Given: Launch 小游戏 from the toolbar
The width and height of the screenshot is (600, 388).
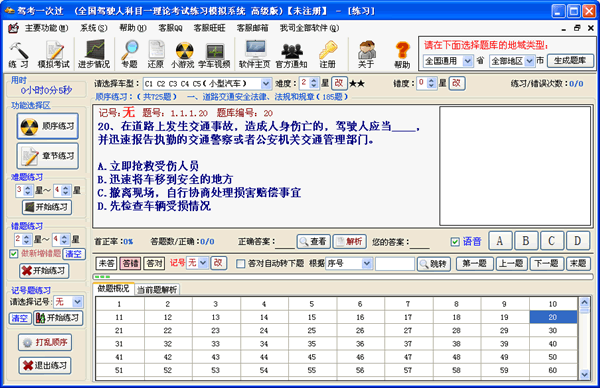Looking at the screenshot, I should pos(183,54).
